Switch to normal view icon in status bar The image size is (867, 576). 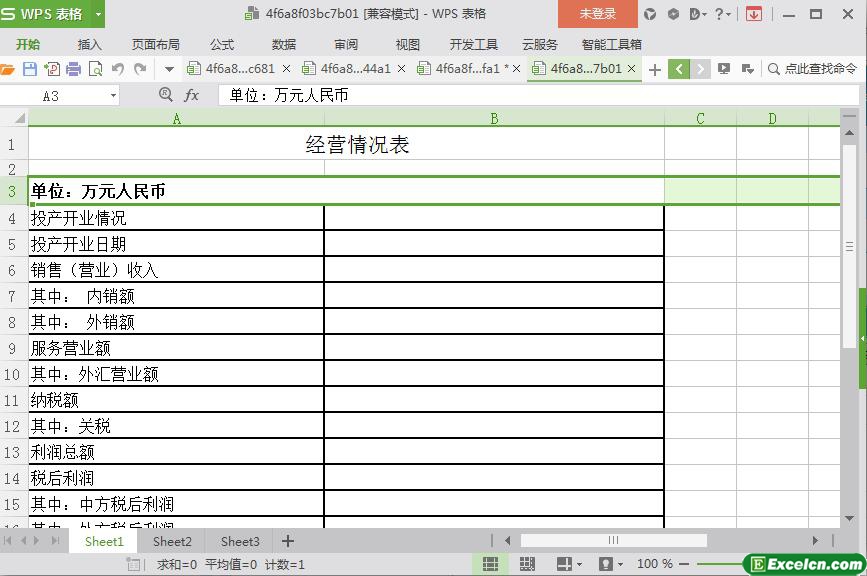[490, 564]
